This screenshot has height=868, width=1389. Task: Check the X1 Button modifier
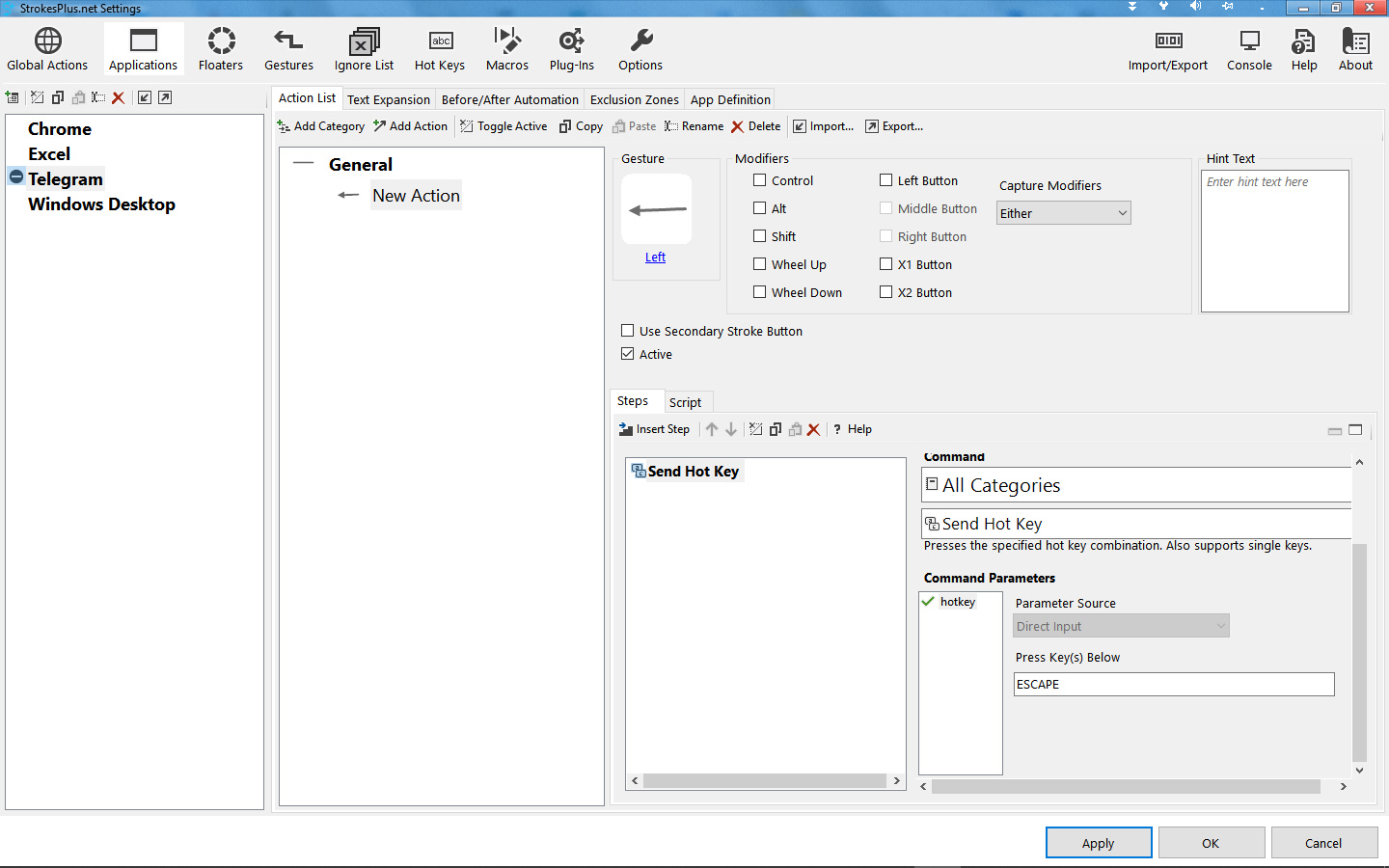(x=886, y=264)
